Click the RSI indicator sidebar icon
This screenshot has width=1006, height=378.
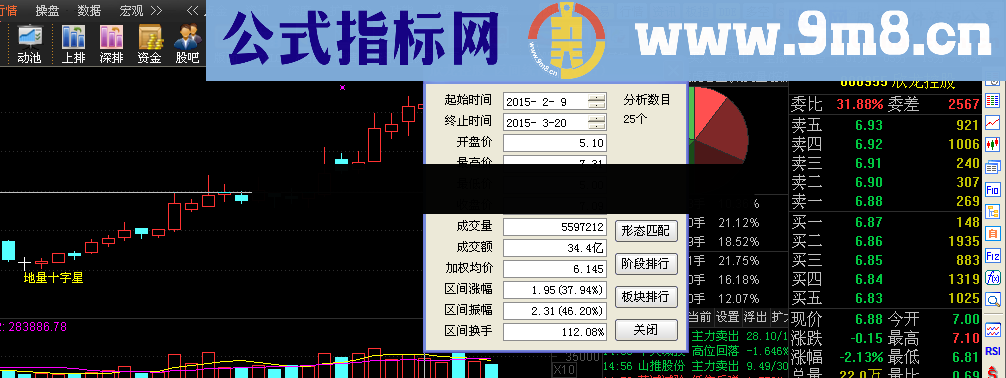pos(993,351)
